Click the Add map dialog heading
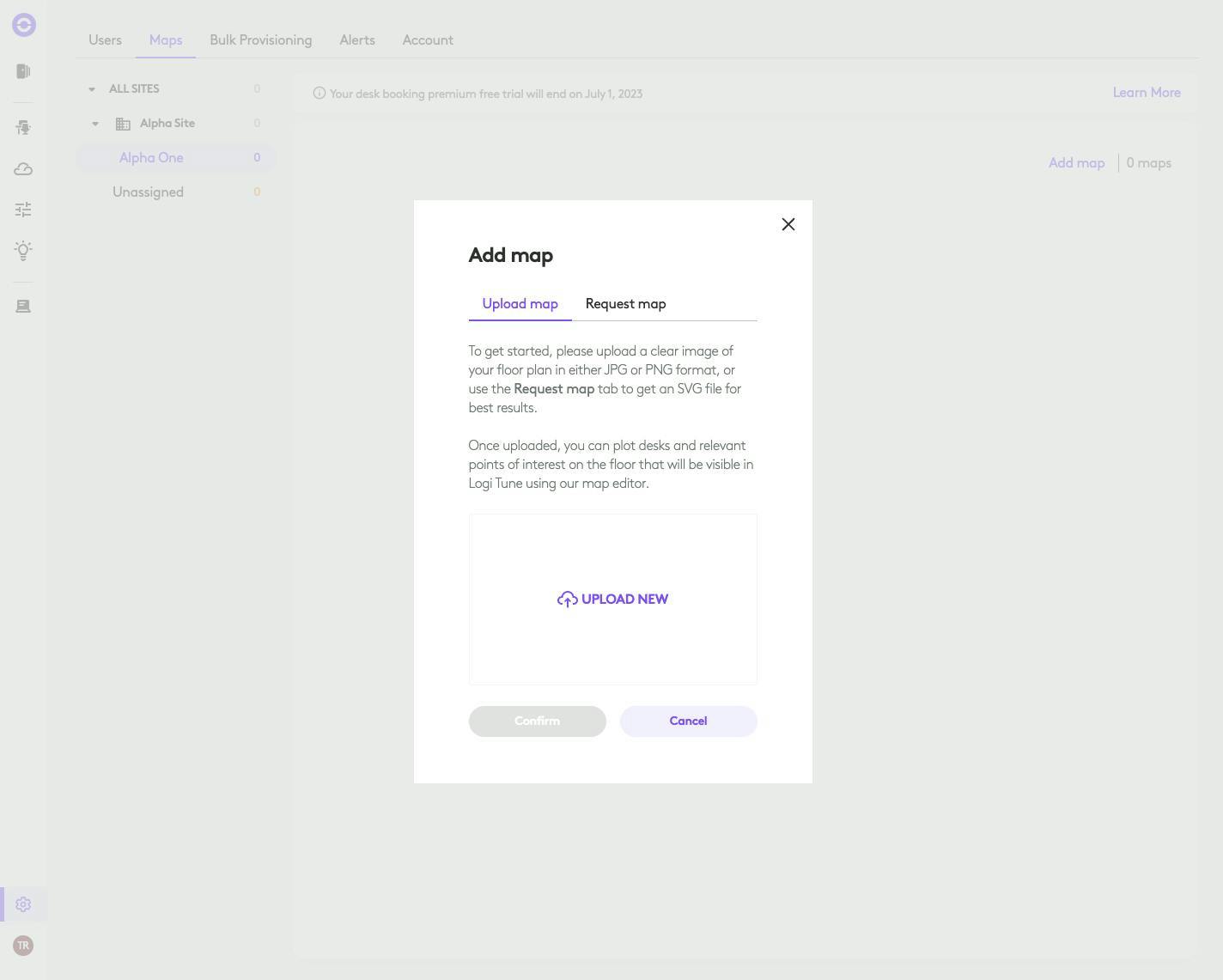This screenshot has width=1223, height=980. coord(511,255)
